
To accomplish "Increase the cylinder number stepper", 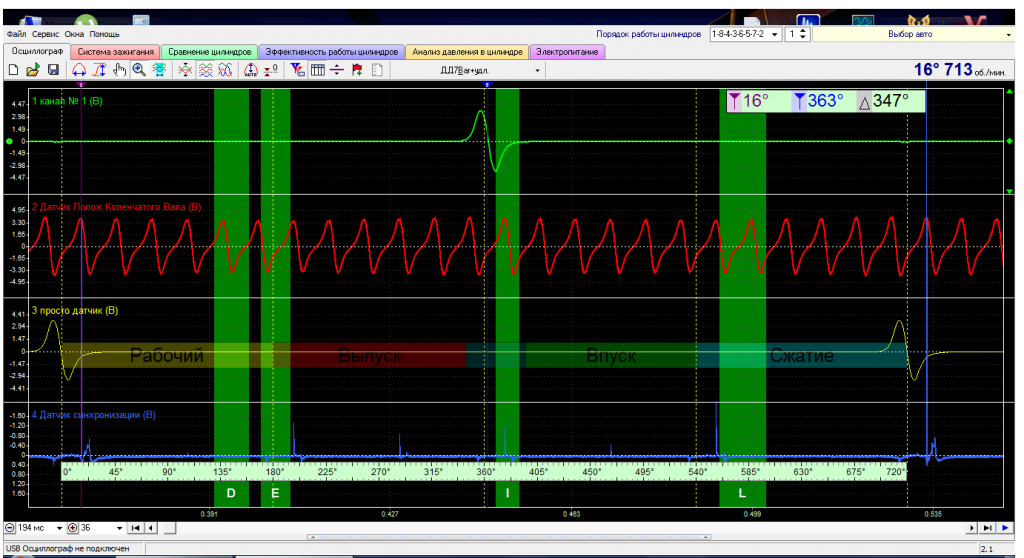I will (x=803, y=31).
